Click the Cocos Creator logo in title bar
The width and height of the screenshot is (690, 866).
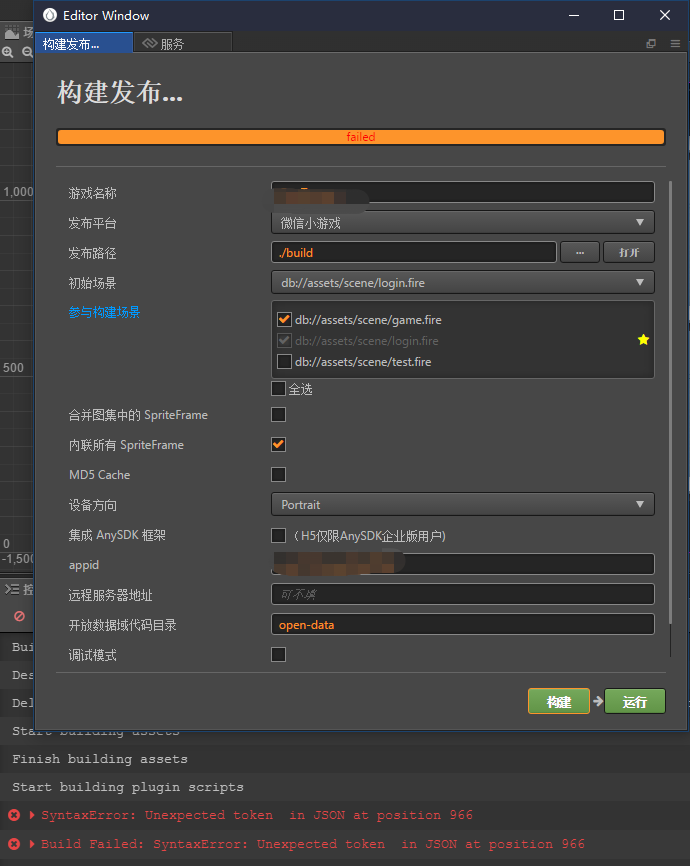50,15
